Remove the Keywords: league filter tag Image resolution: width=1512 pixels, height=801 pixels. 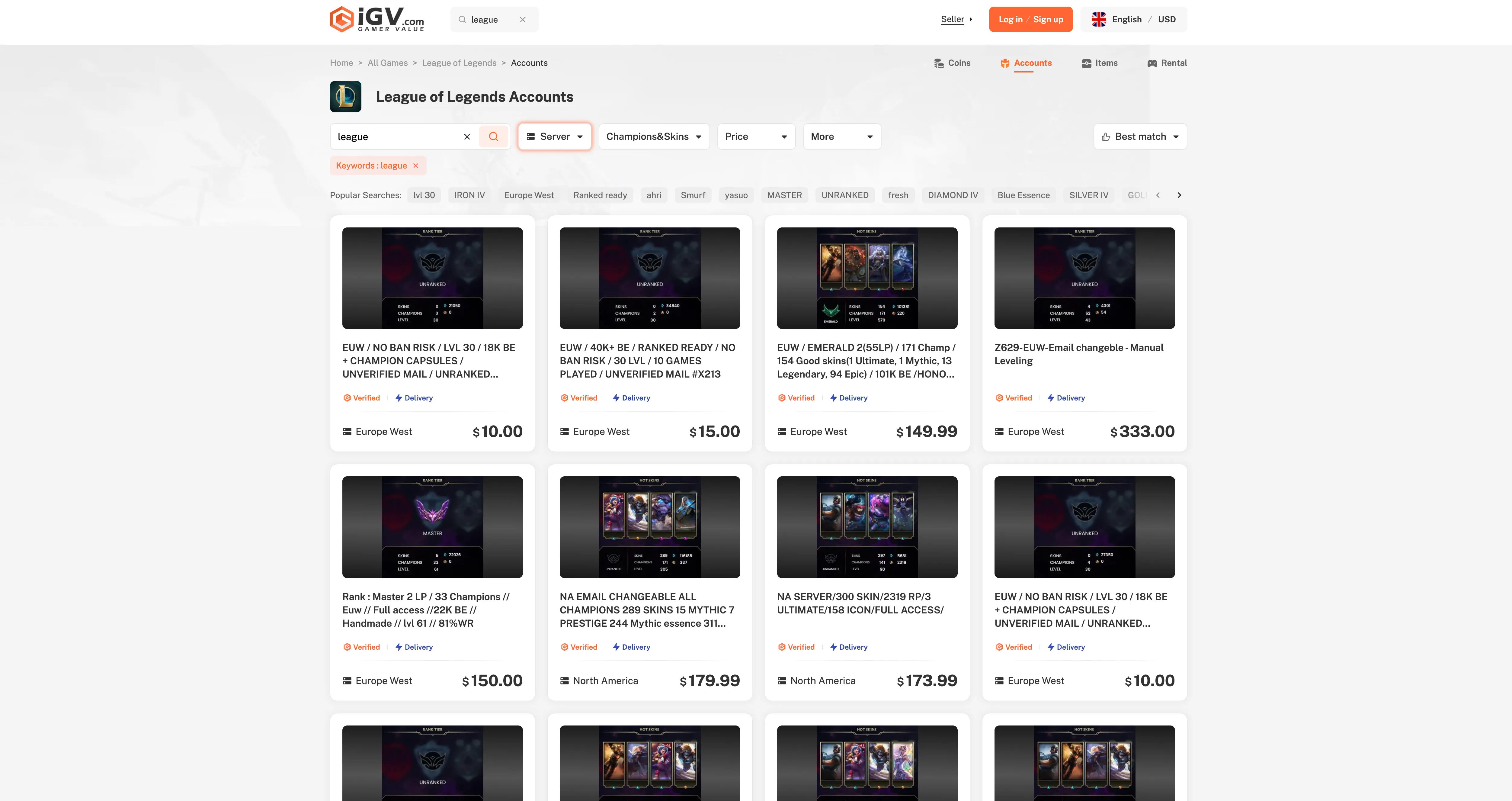(x=415, y=166)
